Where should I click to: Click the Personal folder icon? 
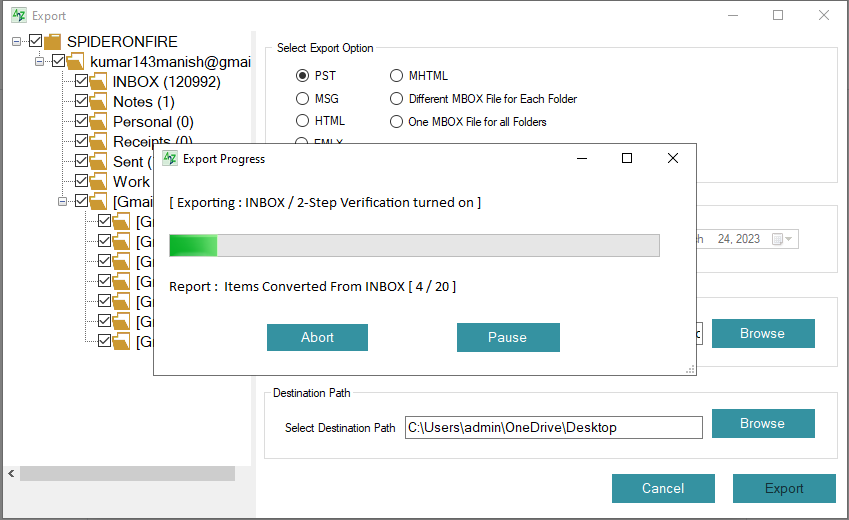pos(99,122)
